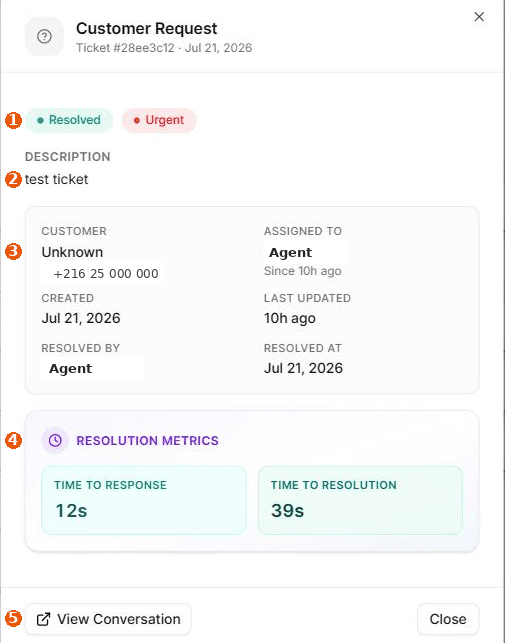Viewport: 505px width, 643px height.
Task: Close the dialog with the X icon
Action: coord(479,17)
